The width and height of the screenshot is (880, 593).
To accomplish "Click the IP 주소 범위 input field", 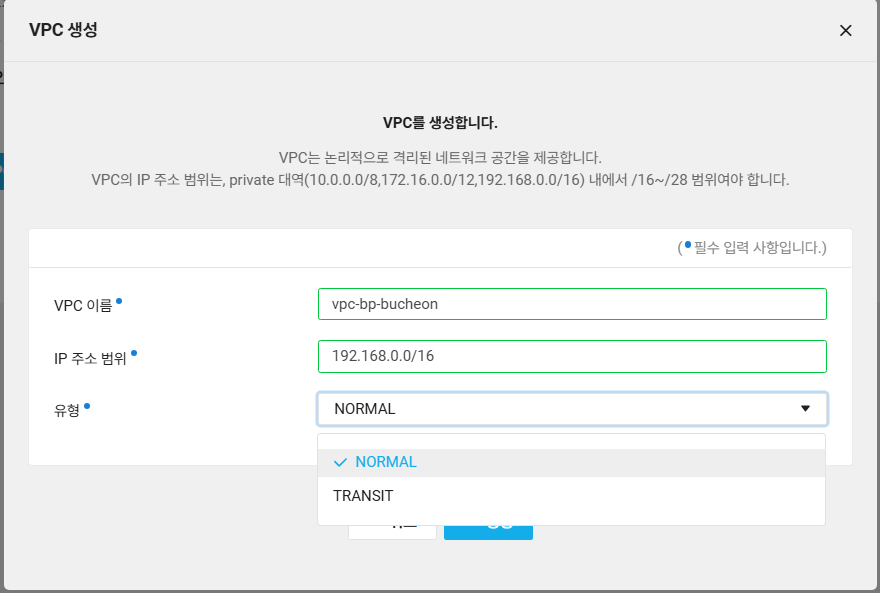I will (572, 356).
